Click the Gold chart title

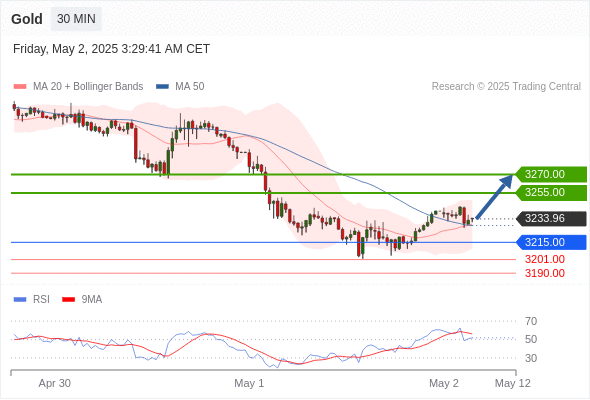point(27,19)
